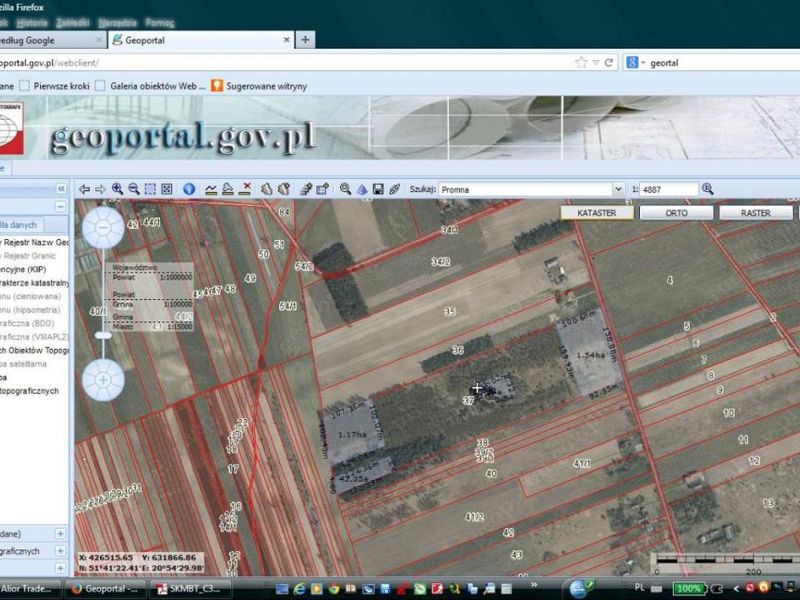
Task: Switch map to KATASTER view
Action: (x=596, y=213)
